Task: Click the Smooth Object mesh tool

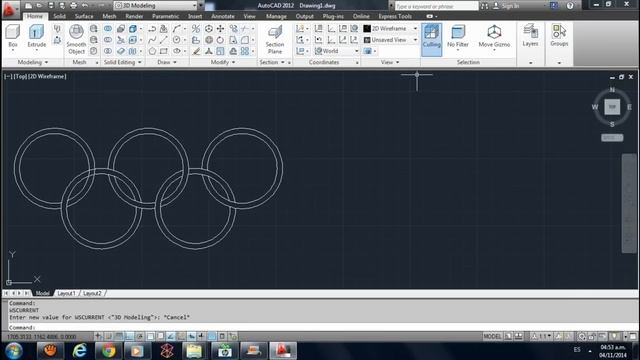Action: pos(76,39)
